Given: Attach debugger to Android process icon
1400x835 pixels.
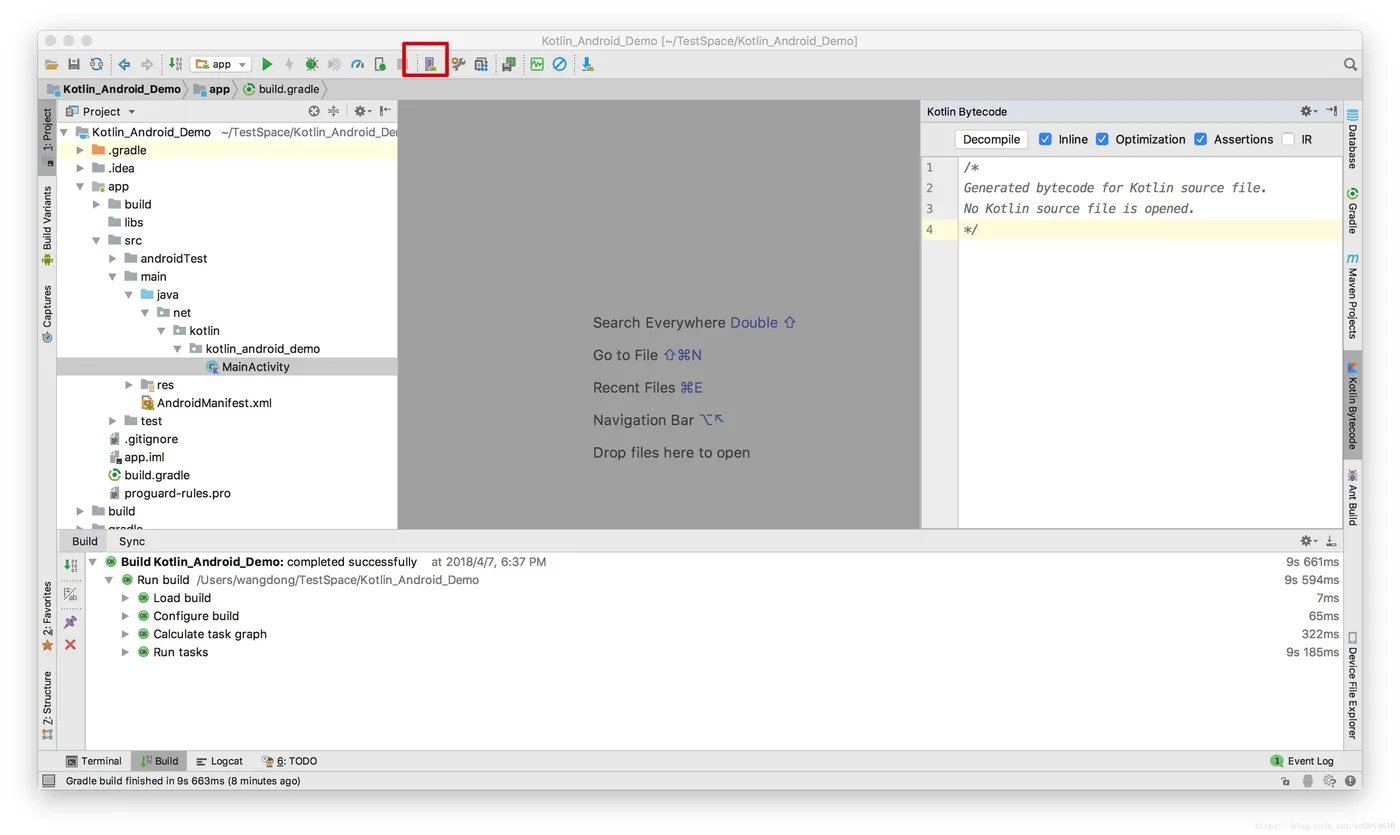Looking at the screenshot, I should tap(380, 64).
